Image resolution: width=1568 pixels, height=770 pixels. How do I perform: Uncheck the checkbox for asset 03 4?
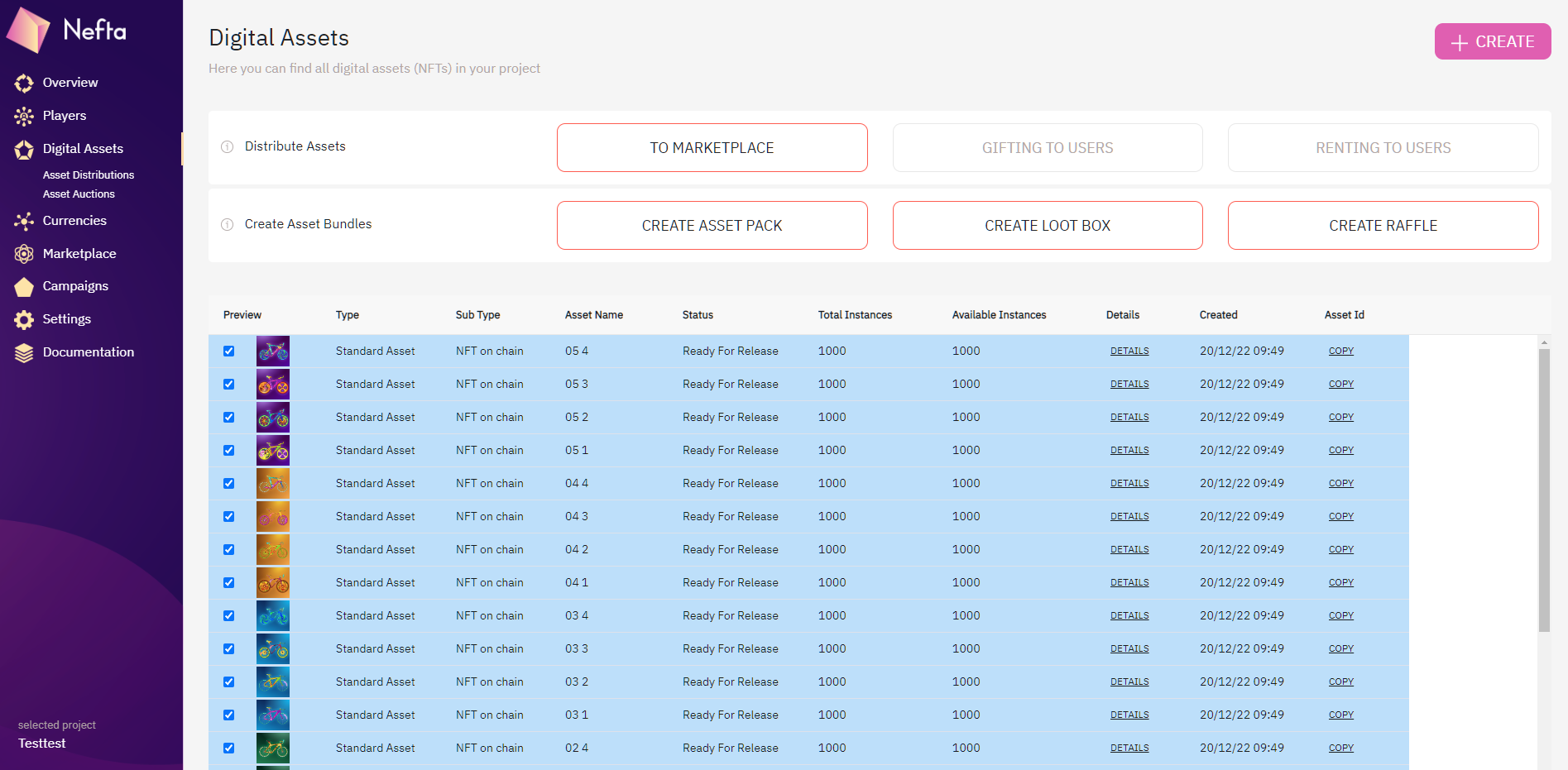pyautogui.click(x=229, y=615)
